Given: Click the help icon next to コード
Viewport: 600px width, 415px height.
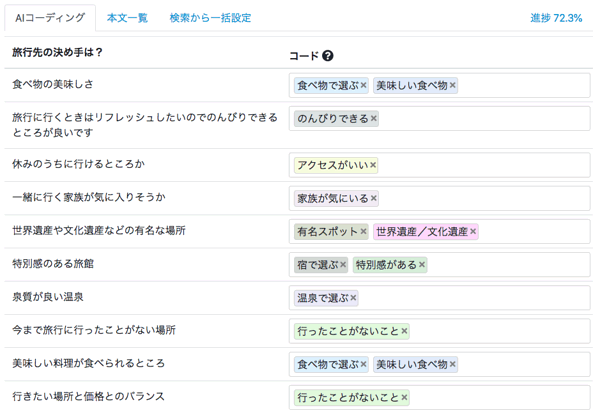Looking at the screenshot, I should pyautogui.click(x=328, y=56).
